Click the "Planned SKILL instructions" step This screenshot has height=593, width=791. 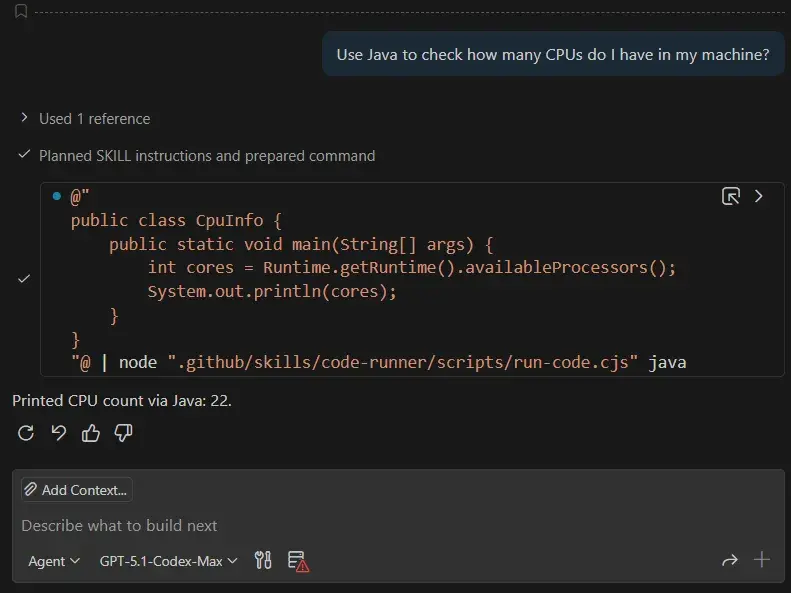(x=207, y=156)
